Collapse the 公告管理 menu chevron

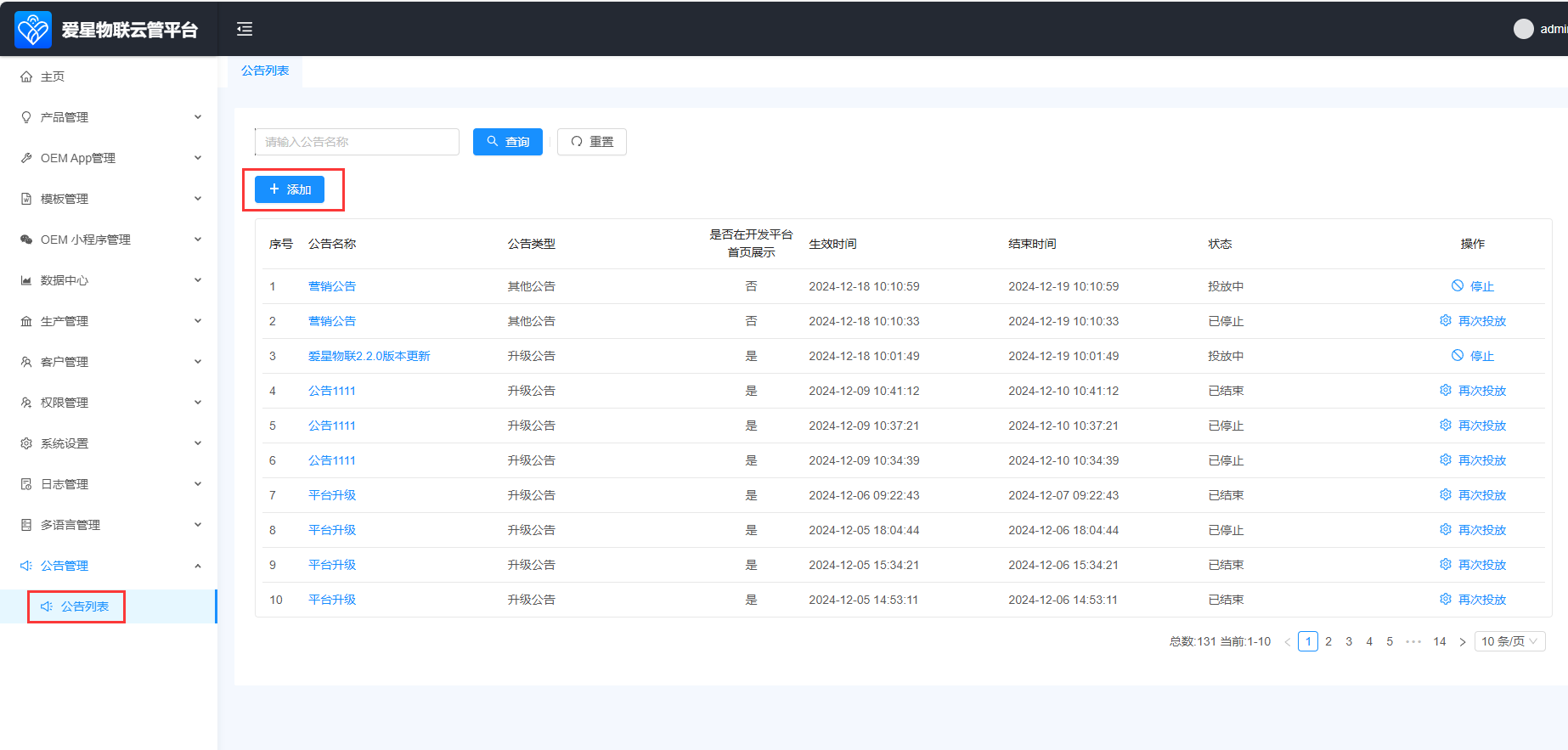tap(198, 566)
